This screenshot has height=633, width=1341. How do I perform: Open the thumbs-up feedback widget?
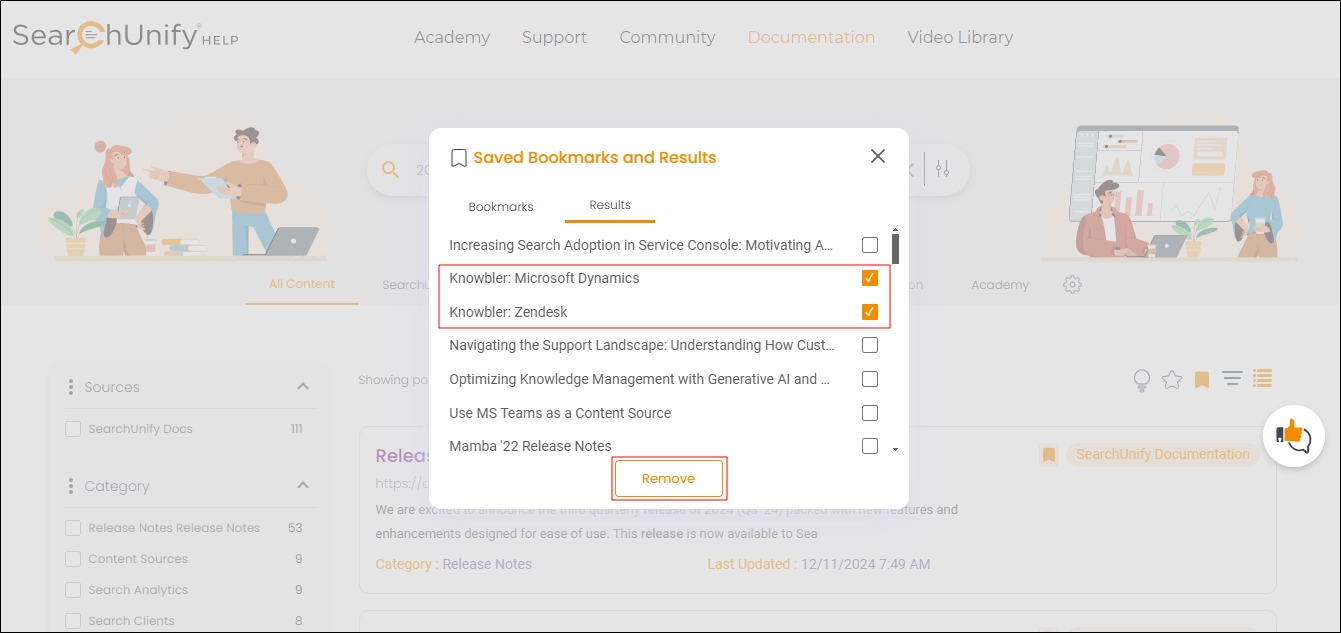[x=1293, y=436]
